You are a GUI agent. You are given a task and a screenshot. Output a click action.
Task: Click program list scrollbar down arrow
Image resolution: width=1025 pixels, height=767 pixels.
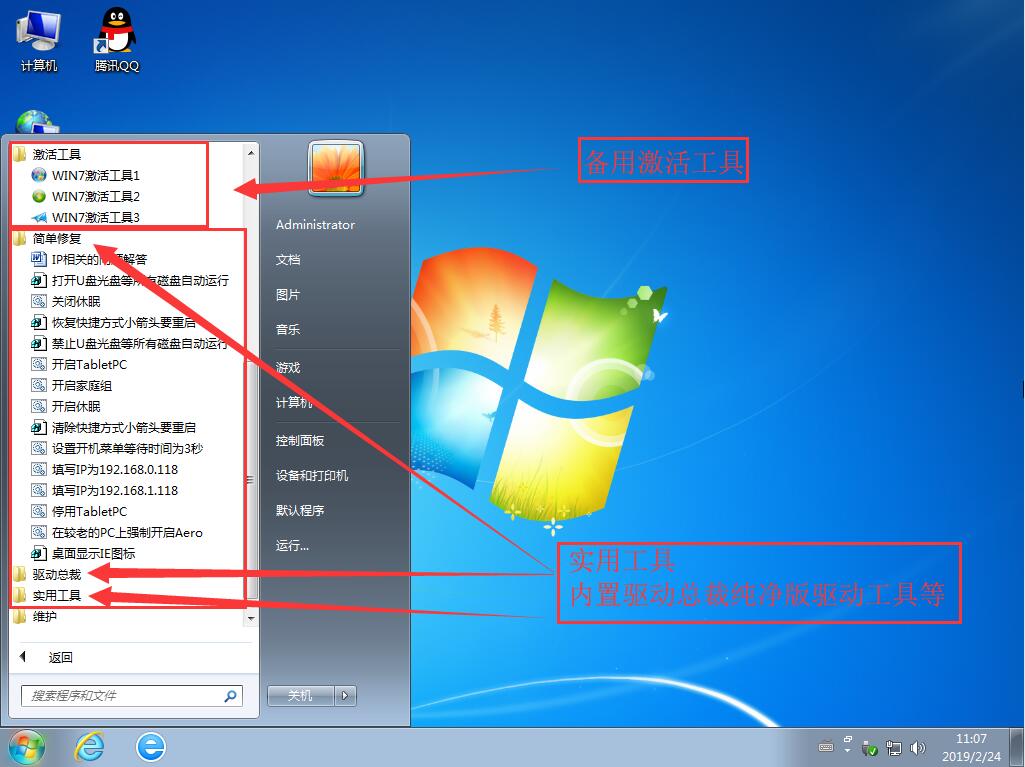251,617
